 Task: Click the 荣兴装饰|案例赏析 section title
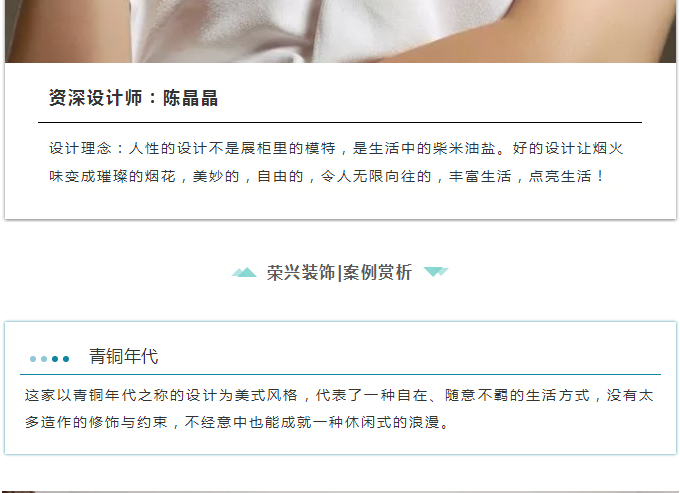[x=339, y=273]
